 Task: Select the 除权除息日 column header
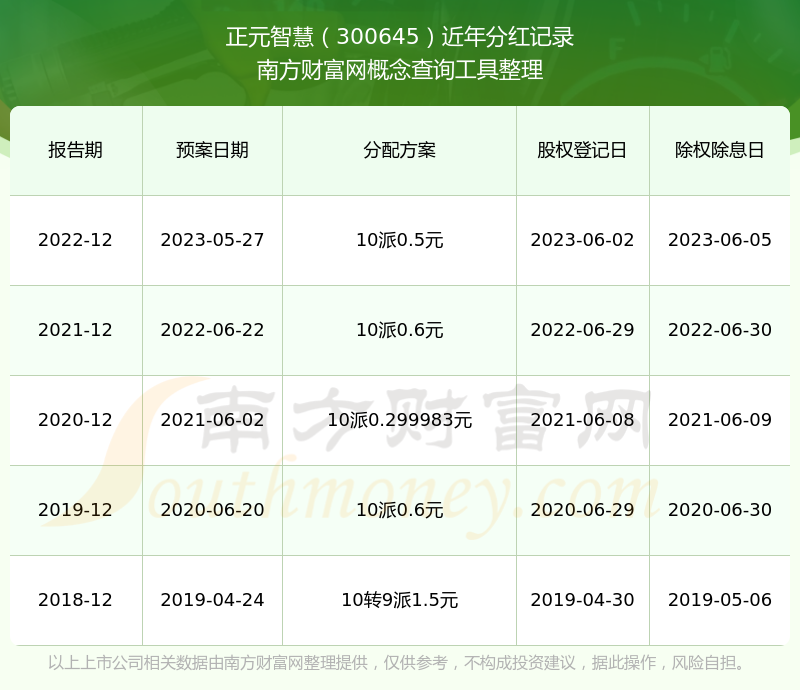click(x=719, y=150)
